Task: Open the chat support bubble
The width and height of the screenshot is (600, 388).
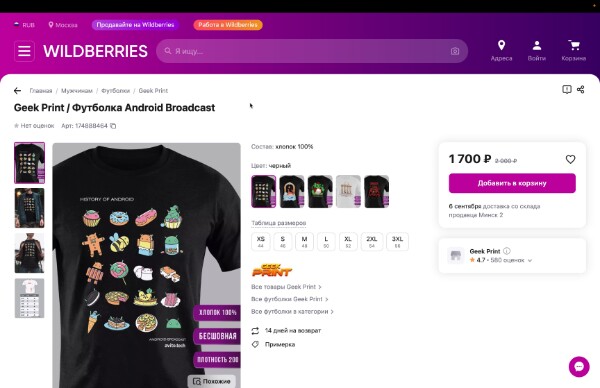Action: [579, 367]
